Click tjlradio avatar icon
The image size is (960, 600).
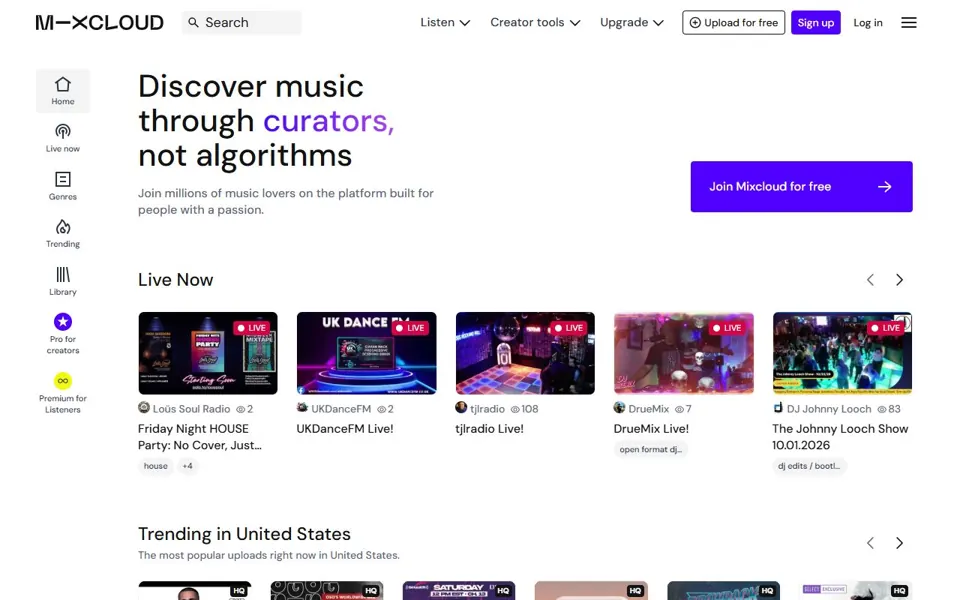461,407
